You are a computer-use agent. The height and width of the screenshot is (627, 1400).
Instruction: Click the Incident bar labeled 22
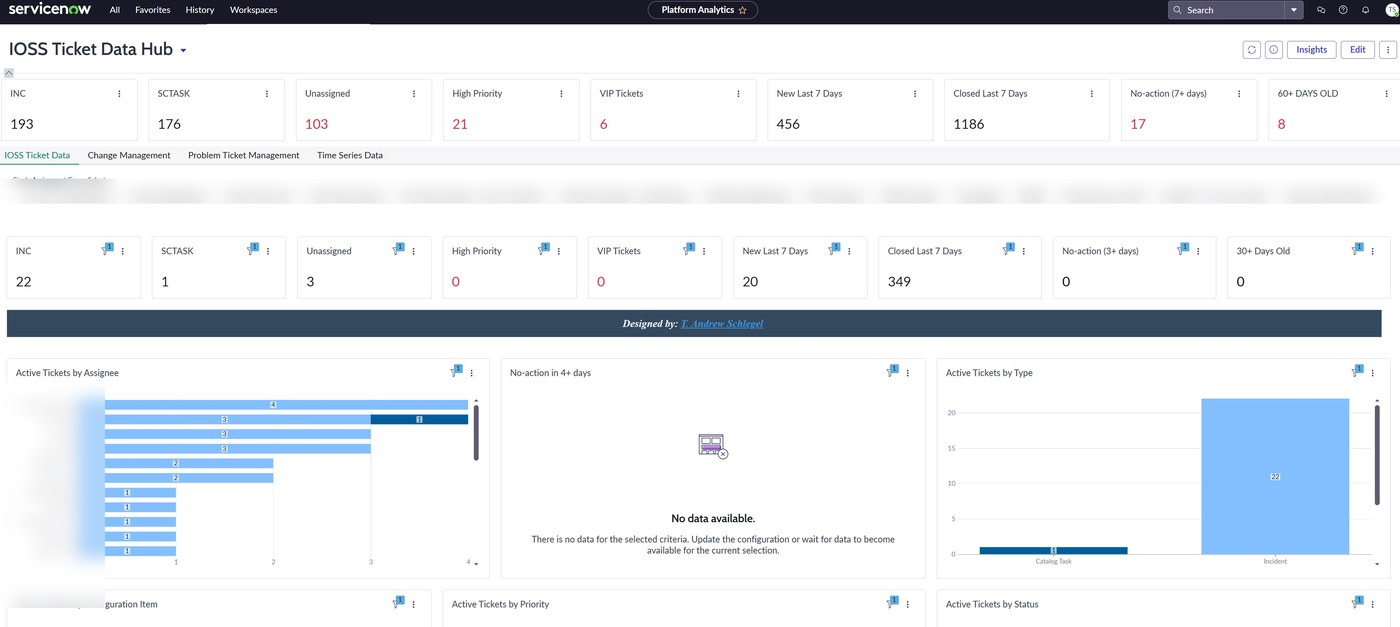(1275, 476)
